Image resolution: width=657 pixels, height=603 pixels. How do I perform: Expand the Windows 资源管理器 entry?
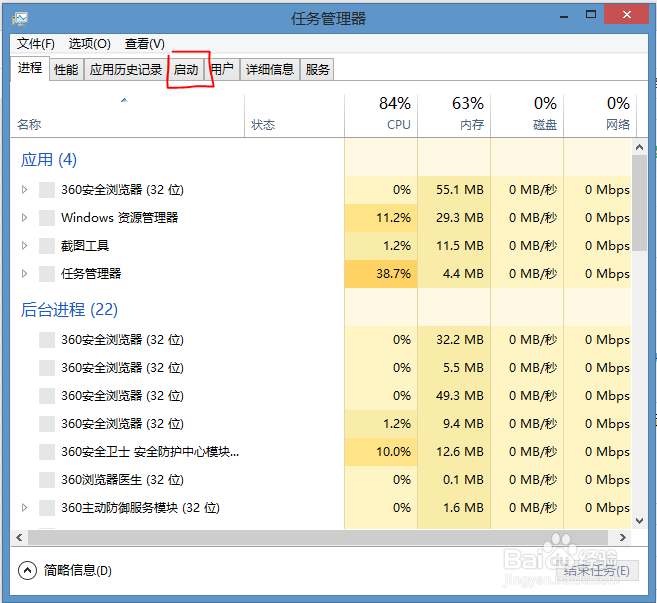click(x=24, y=218)
